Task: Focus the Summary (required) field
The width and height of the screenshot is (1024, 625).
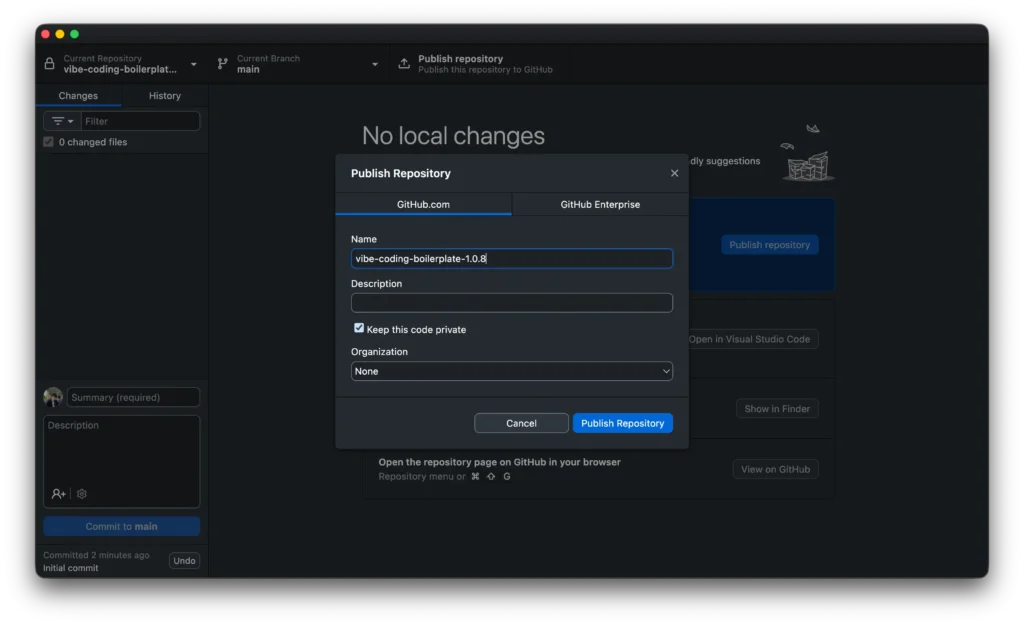Action: click(x=133, y=397)
